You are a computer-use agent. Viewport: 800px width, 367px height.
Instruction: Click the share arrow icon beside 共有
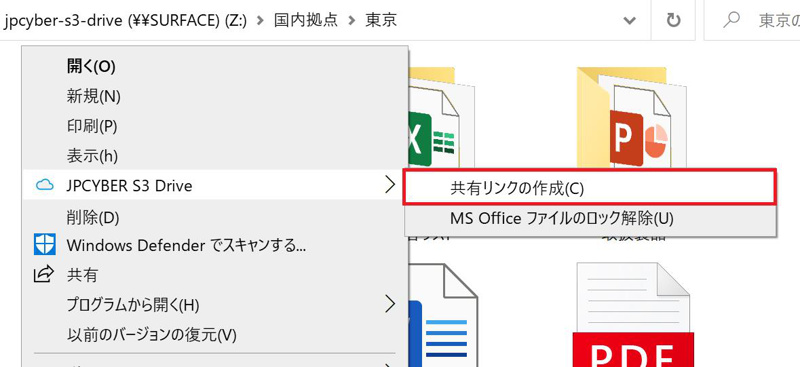point(44,275)
